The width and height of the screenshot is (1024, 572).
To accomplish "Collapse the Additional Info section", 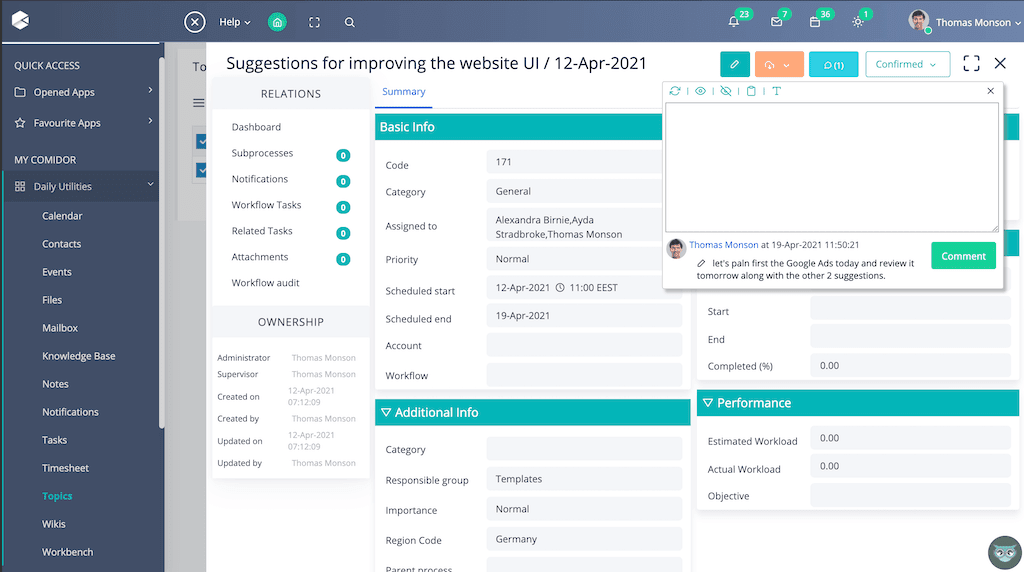I will [385, 412].
